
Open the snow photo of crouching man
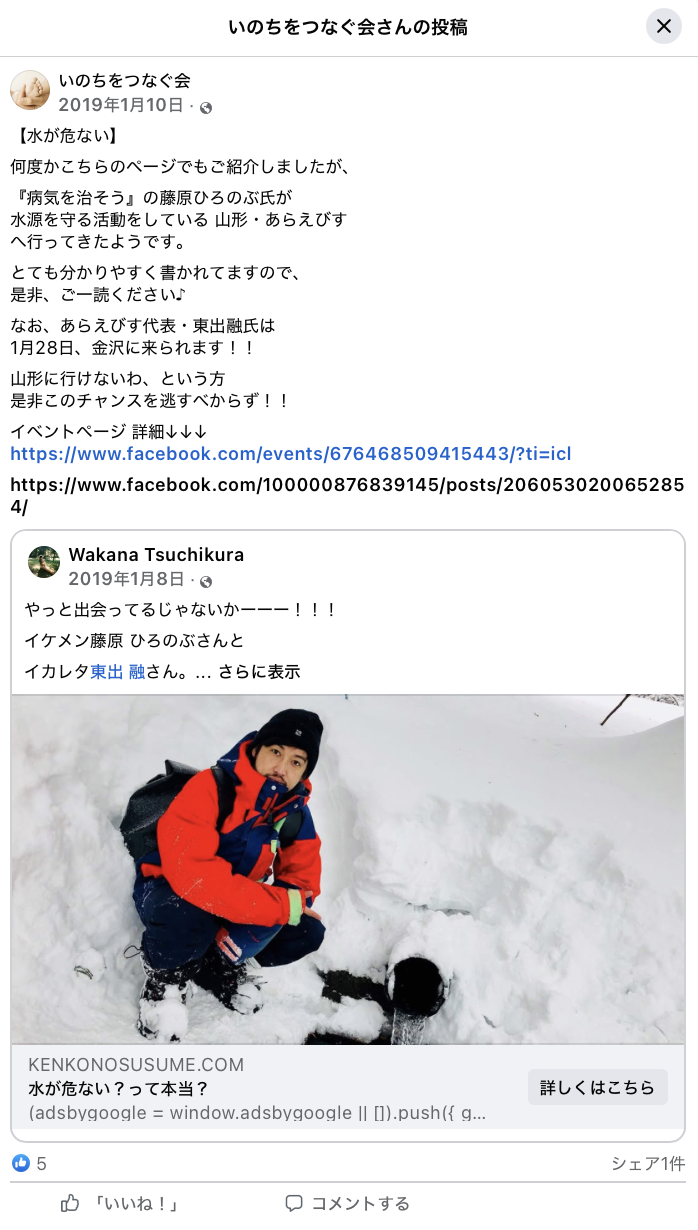pos(348,870)
